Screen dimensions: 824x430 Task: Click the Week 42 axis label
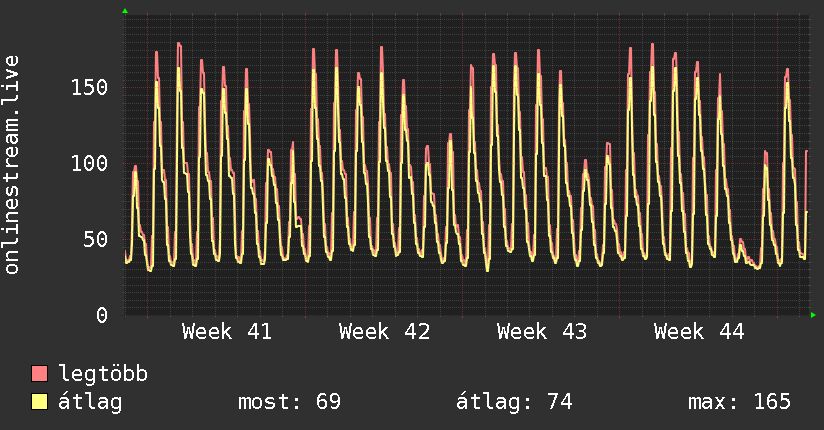pyautogui.click(x=385, y=332)
